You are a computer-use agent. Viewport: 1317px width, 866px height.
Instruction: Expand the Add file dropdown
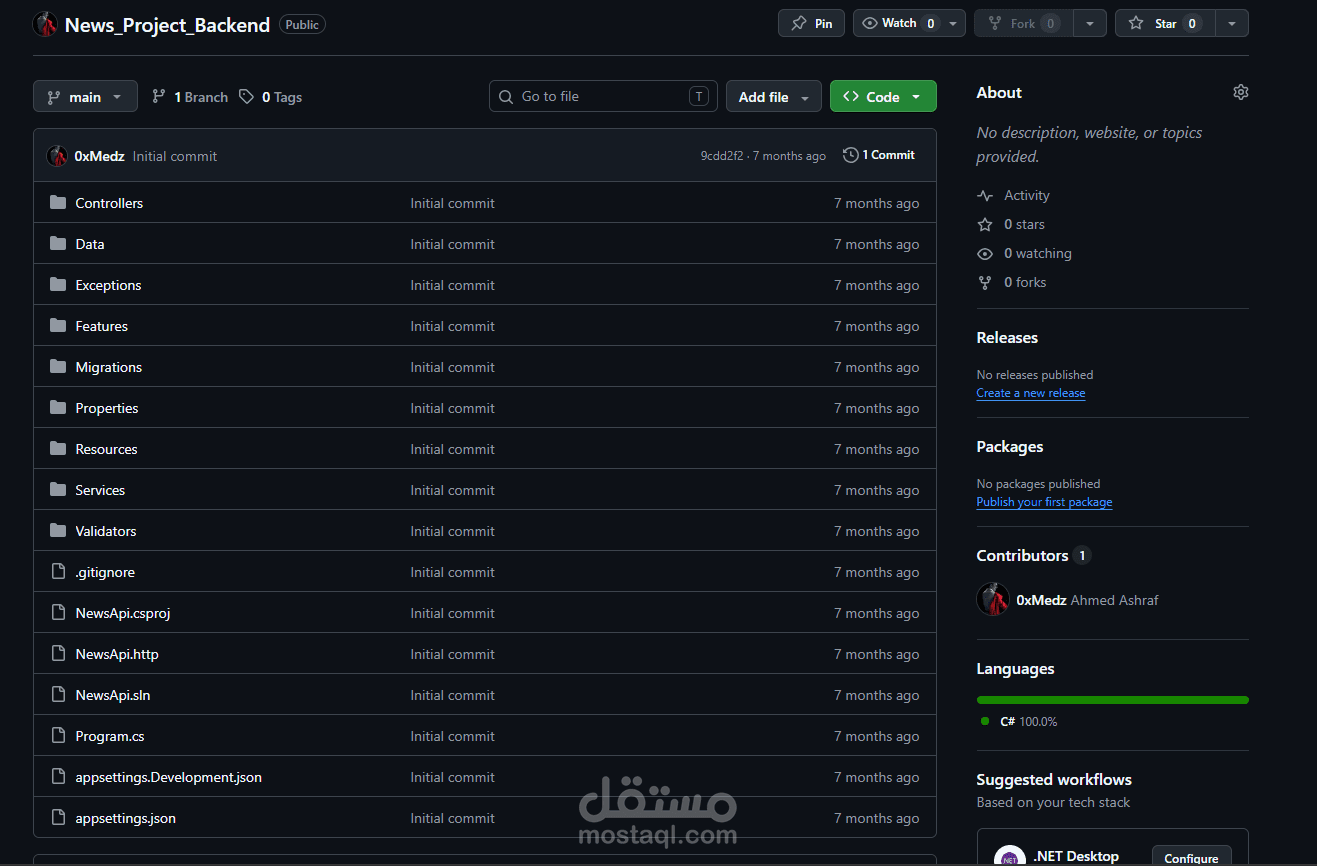[774, 97]
